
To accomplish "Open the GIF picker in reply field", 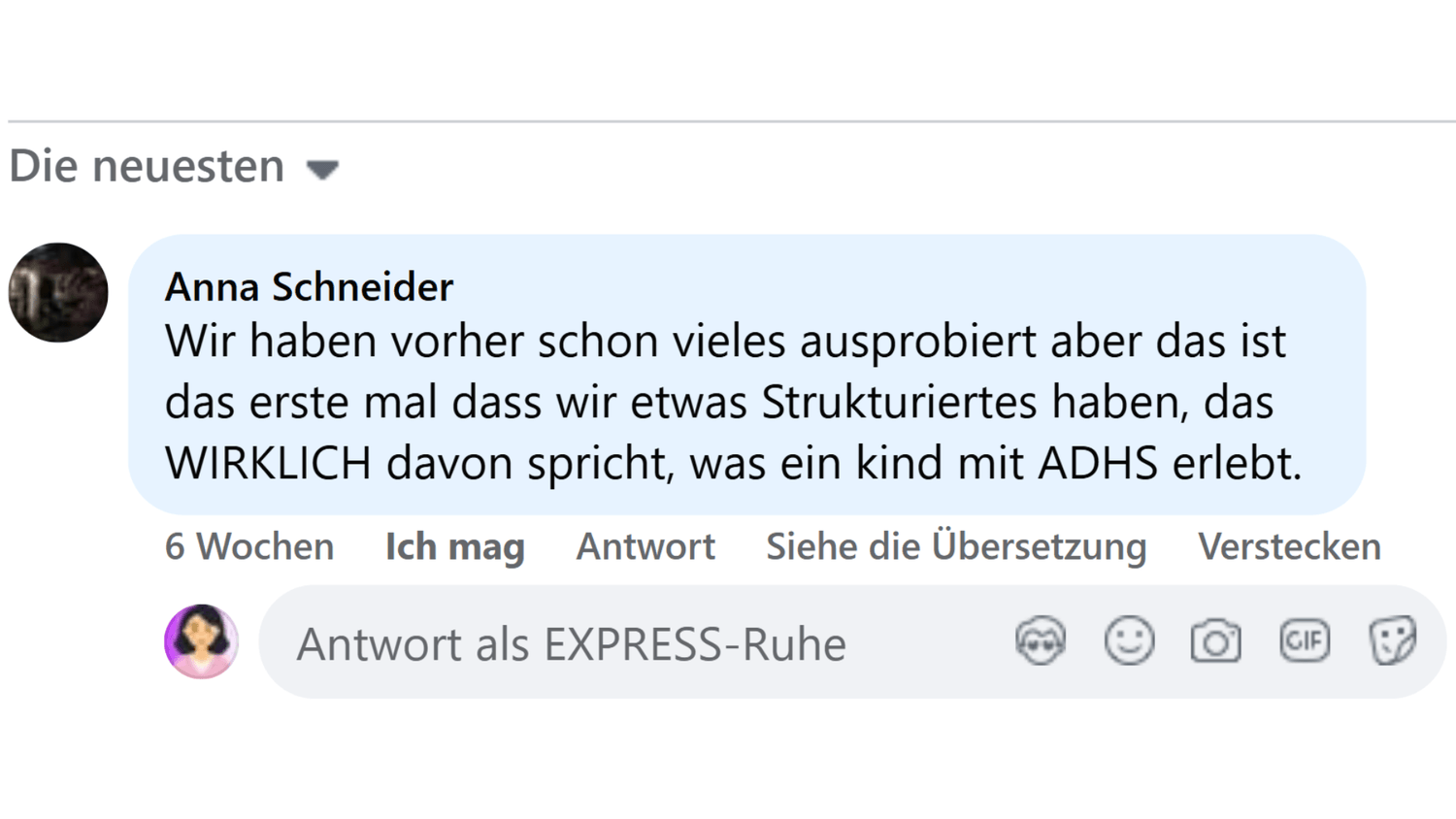I will [1304, 641].
